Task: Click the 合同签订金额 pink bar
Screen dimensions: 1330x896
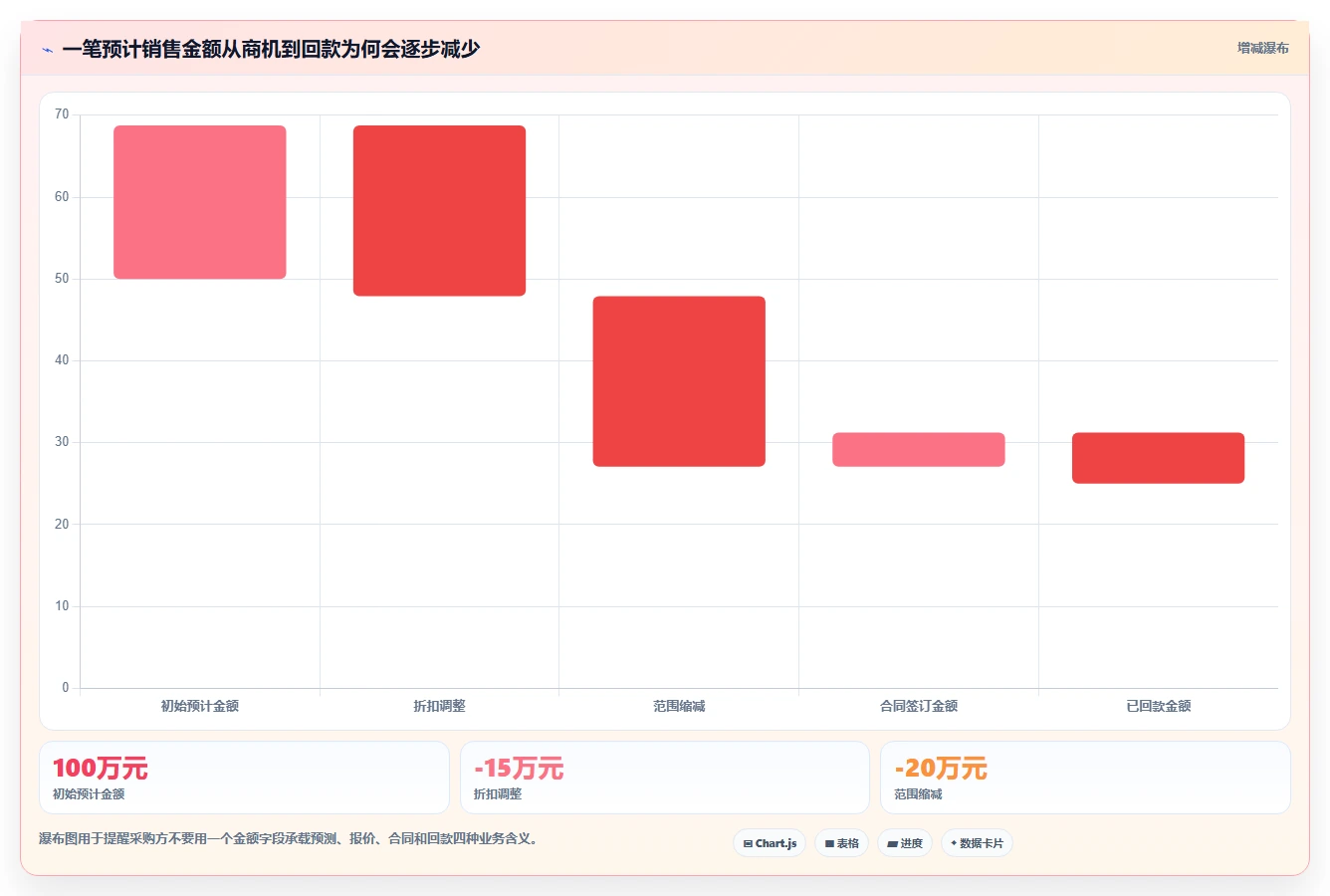Action: pos(919,450)
